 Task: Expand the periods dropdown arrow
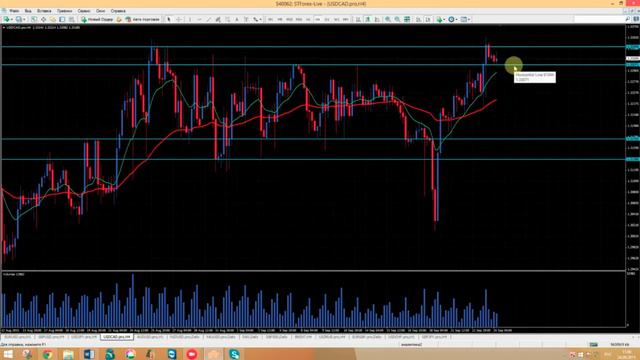(x=456, y=19)
